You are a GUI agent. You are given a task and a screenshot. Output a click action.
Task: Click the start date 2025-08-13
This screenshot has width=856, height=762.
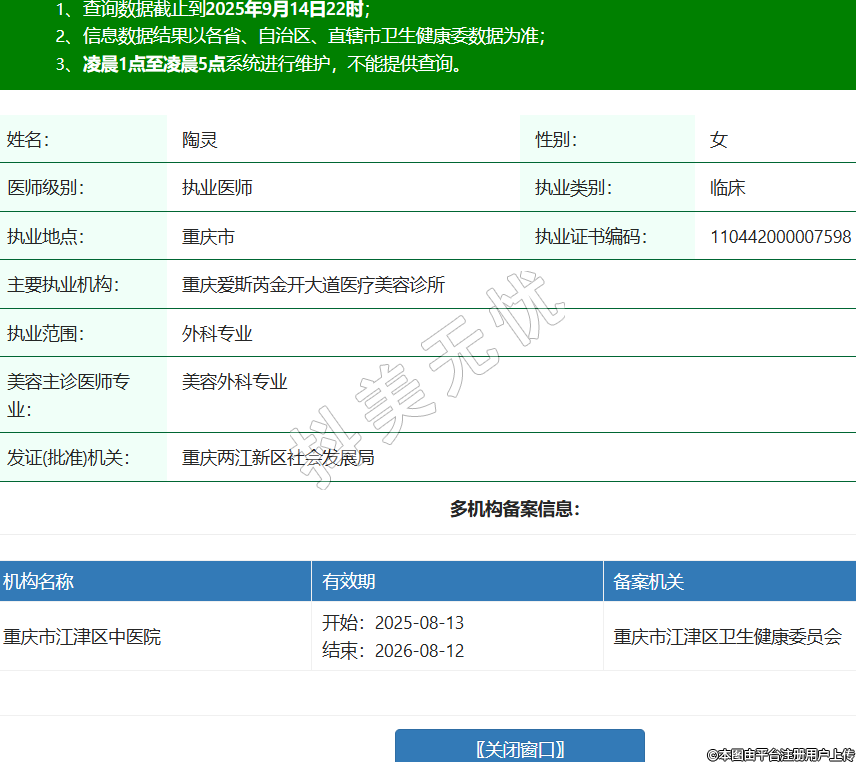419,623
